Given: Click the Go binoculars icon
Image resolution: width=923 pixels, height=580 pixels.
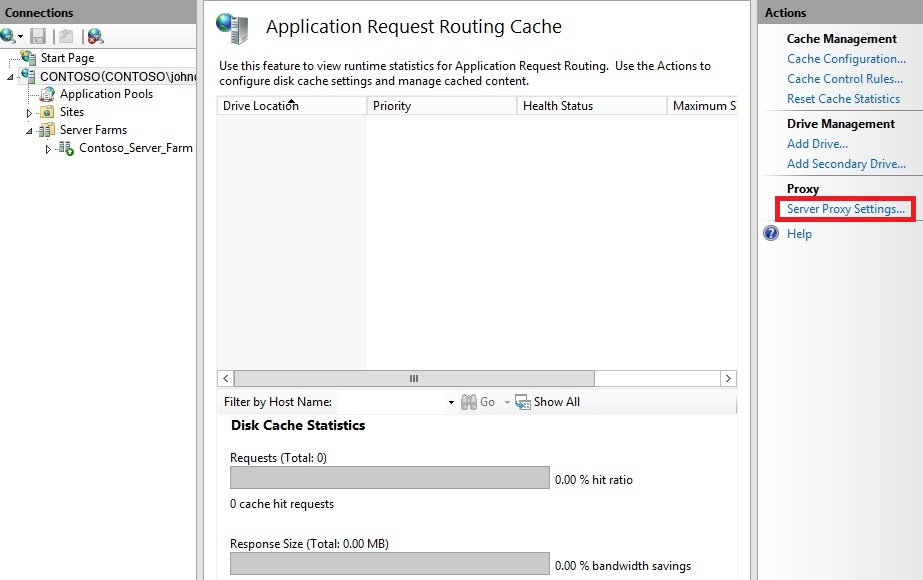Looking at the screenshot, I should pyautogui.click(x=470, y=402).
